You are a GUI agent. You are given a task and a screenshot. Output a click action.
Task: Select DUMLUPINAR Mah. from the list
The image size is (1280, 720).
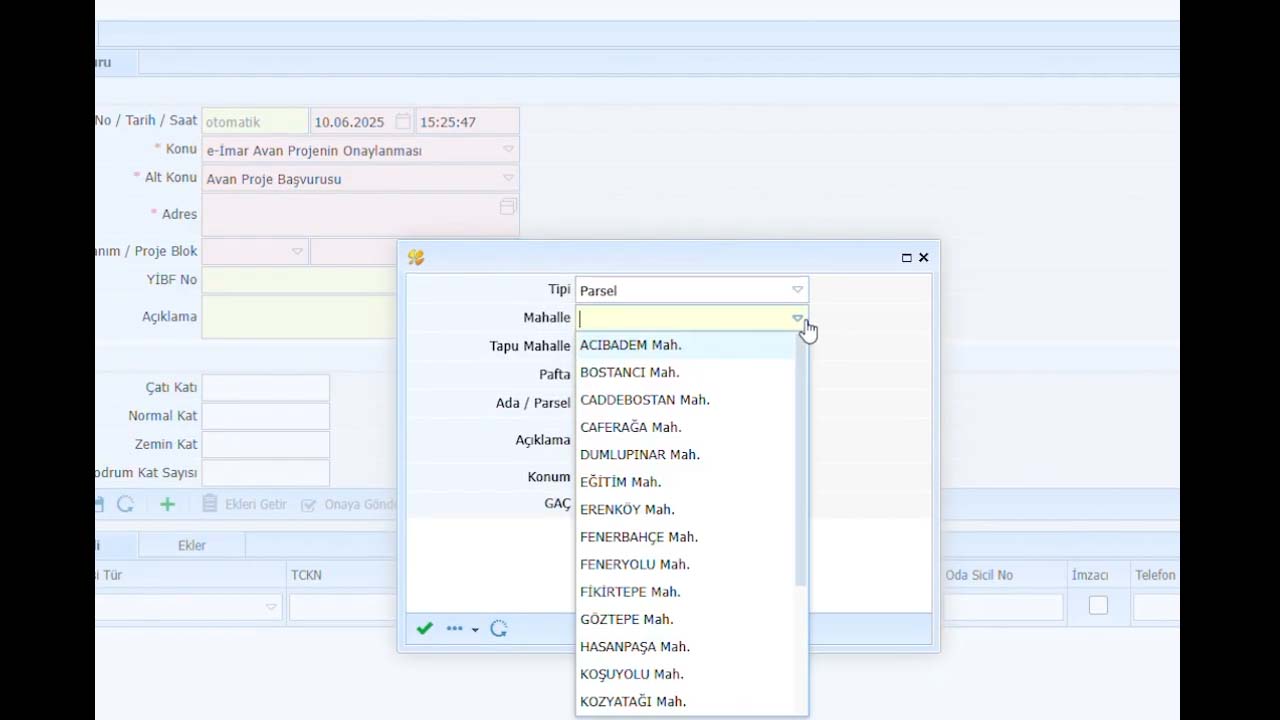tap(686, 455)
